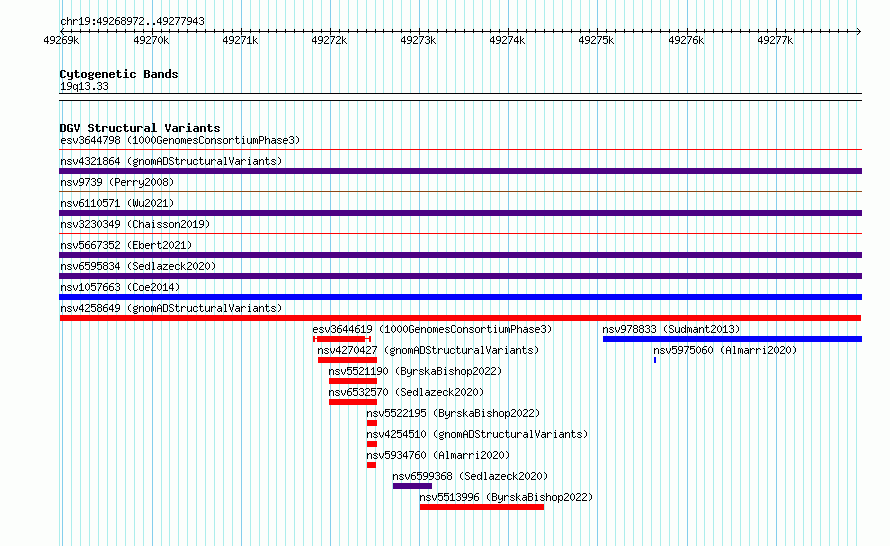Open nsv978833 (Sudmant2013) label
This screenshot has height=546, width=890.
click(671, 329)
